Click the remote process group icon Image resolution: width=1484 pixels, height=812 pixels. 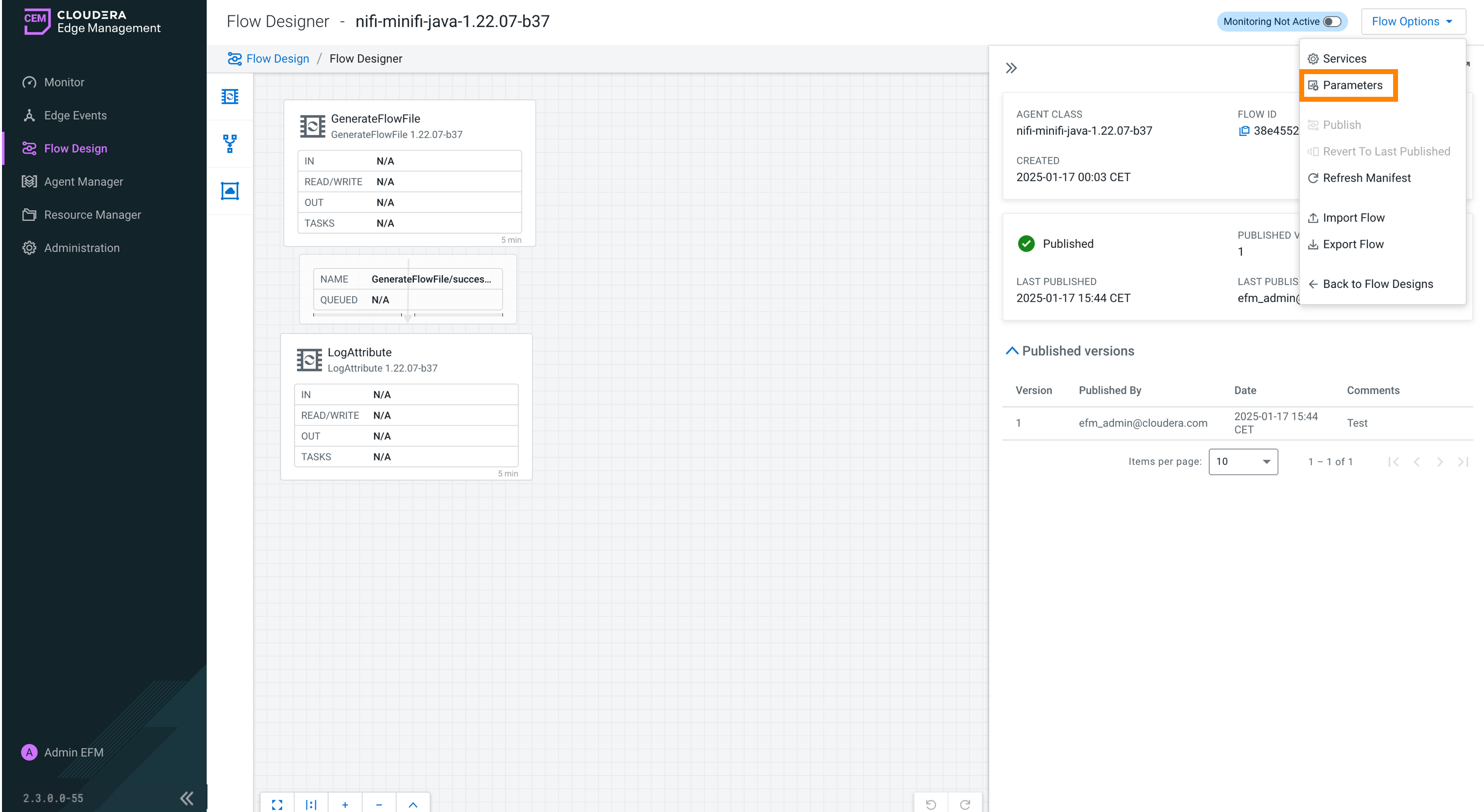230,191
